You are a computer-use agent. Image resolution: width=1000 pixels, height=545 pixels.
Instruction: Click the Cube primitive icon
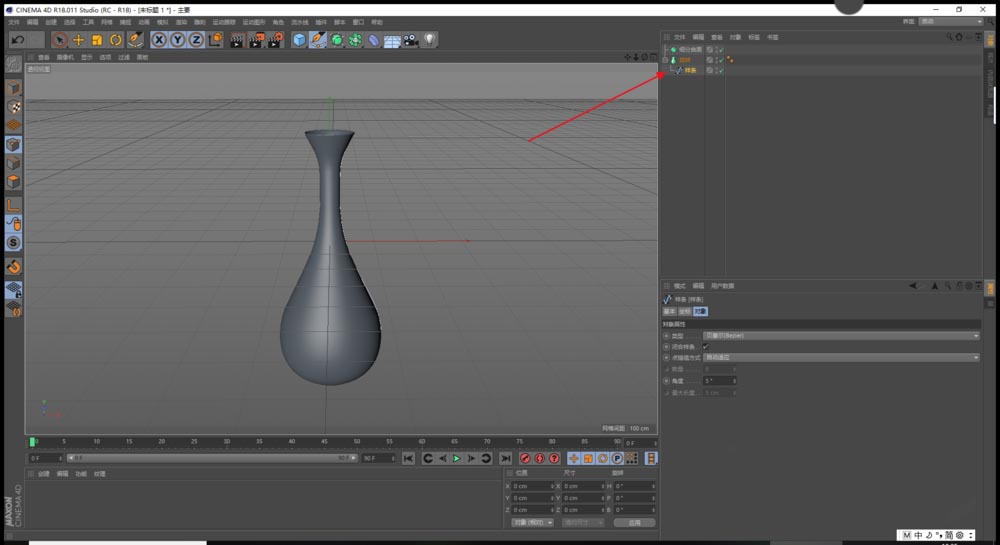tap(299, 40)
